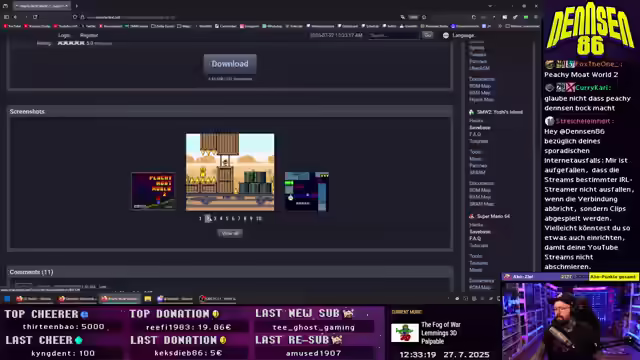The width and height of the screenshot is (640, 360).
Task: Open SMW2: Yoshi's Island sidebar section
Action: (500, 112)
